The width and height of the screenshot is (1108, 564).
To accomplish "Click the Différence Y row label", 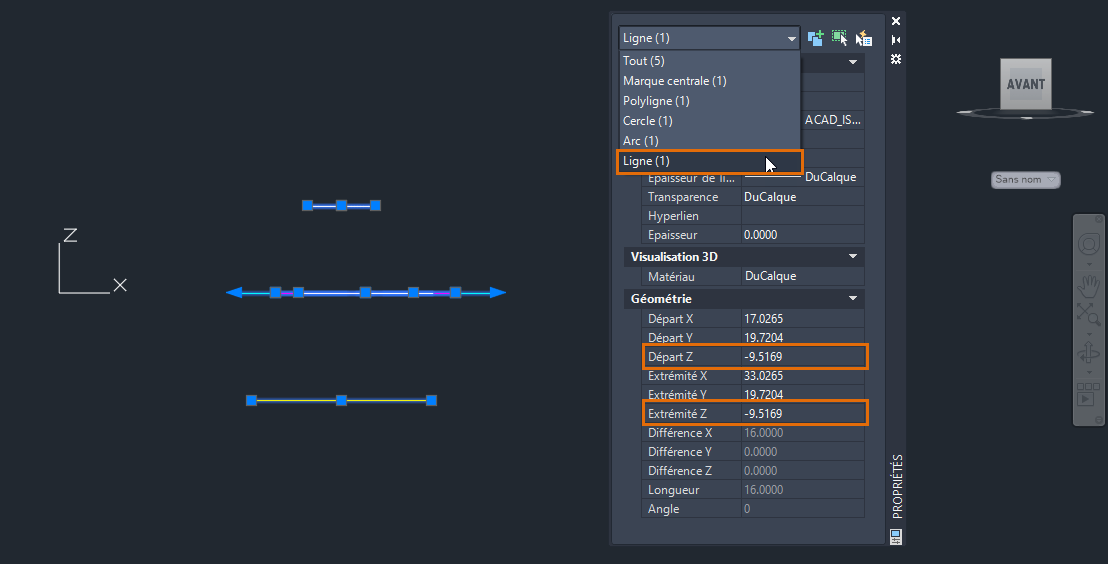I will pyautogui.click(x=680, y=452).
